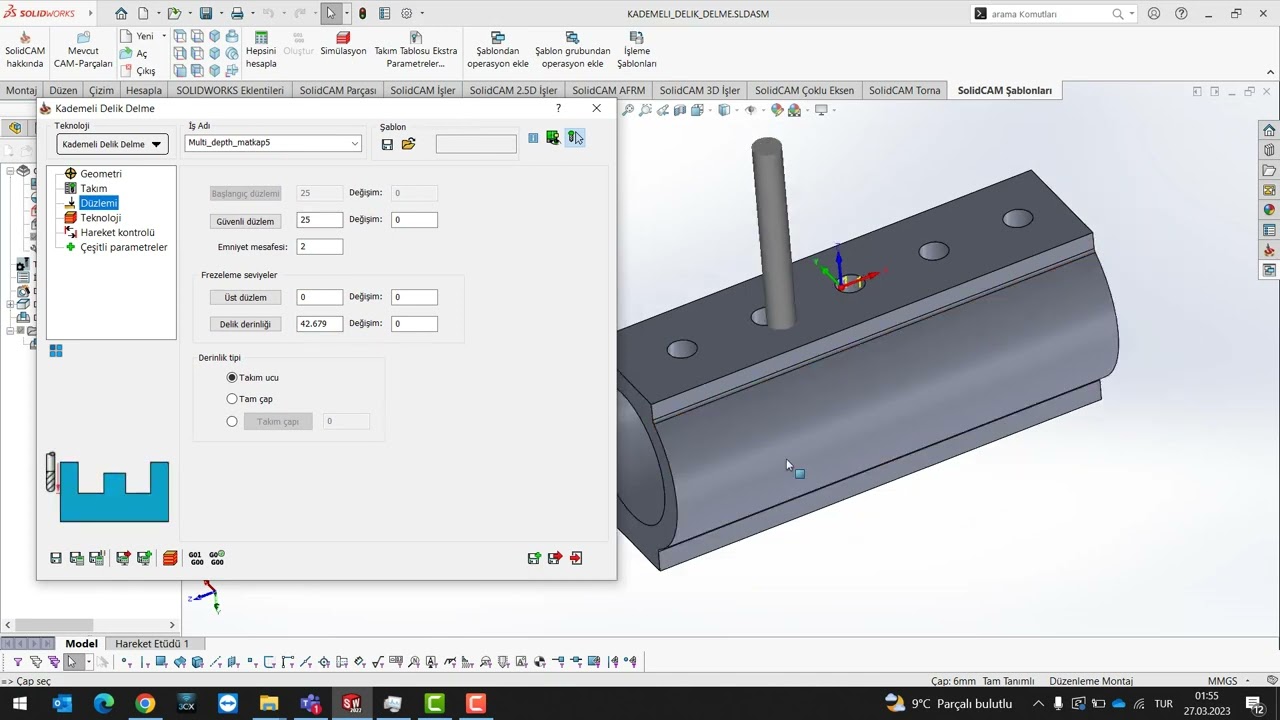
Task: Select the Takım ucu depth type
Action: coord(232,377)
